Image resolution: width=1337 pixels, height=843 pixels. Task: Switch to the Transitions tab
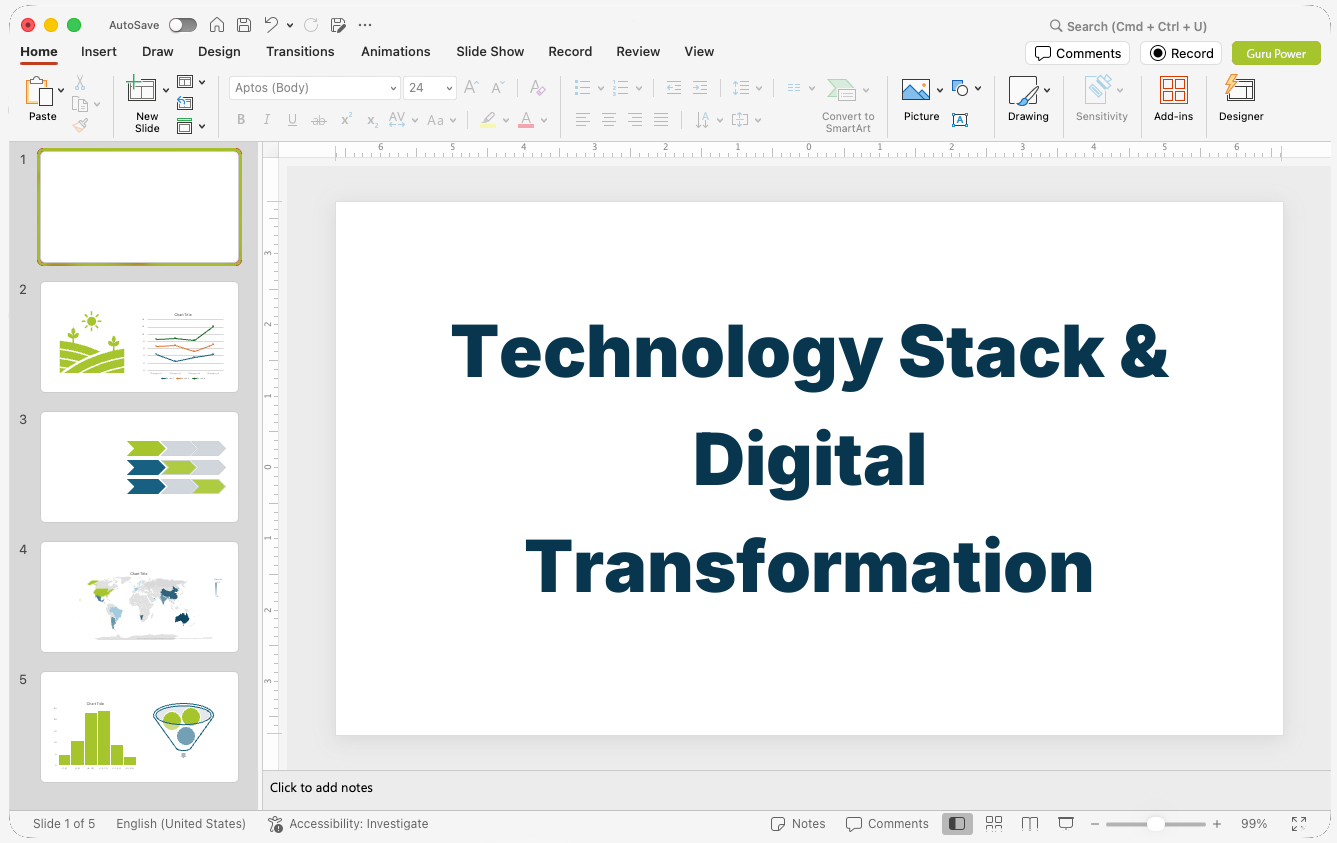[x=300, y=52]
